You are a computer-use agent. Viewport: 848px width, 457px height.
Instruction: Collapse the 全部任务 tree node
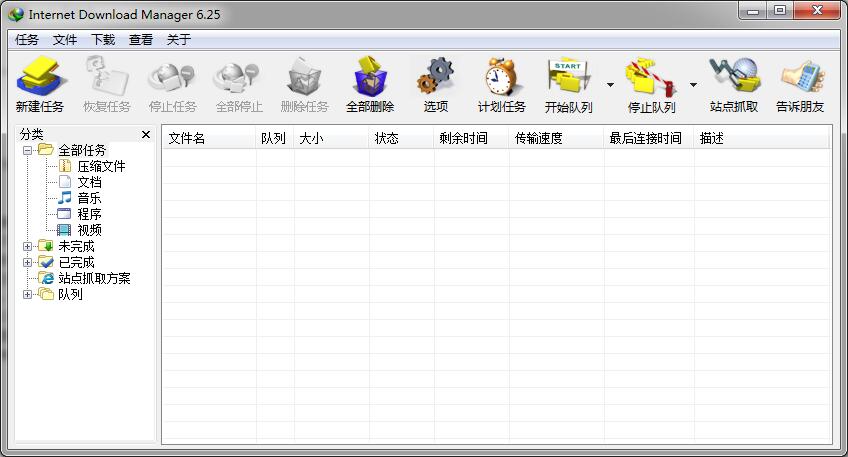27,150
